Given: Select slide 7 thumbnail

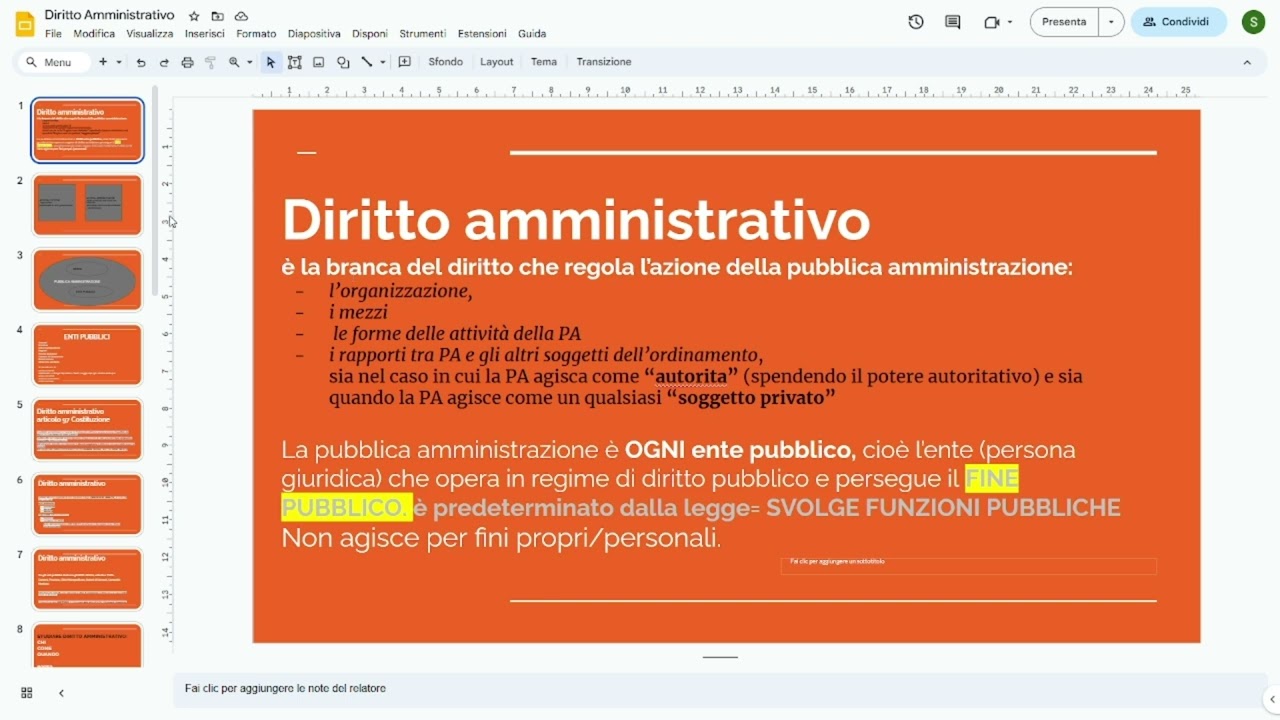Looking at the screenshot, I should pyautogui.click(x=88, y=580).
